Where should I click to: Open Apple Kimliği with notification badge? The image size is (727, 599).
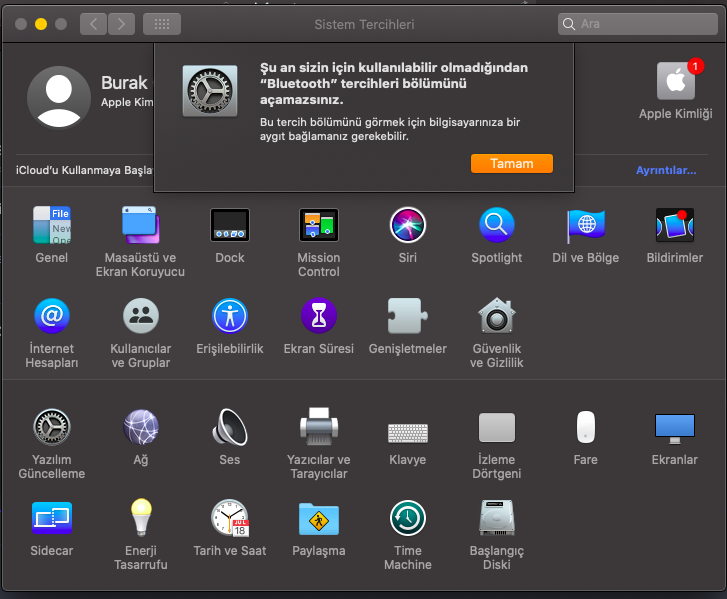pos(675,83)
